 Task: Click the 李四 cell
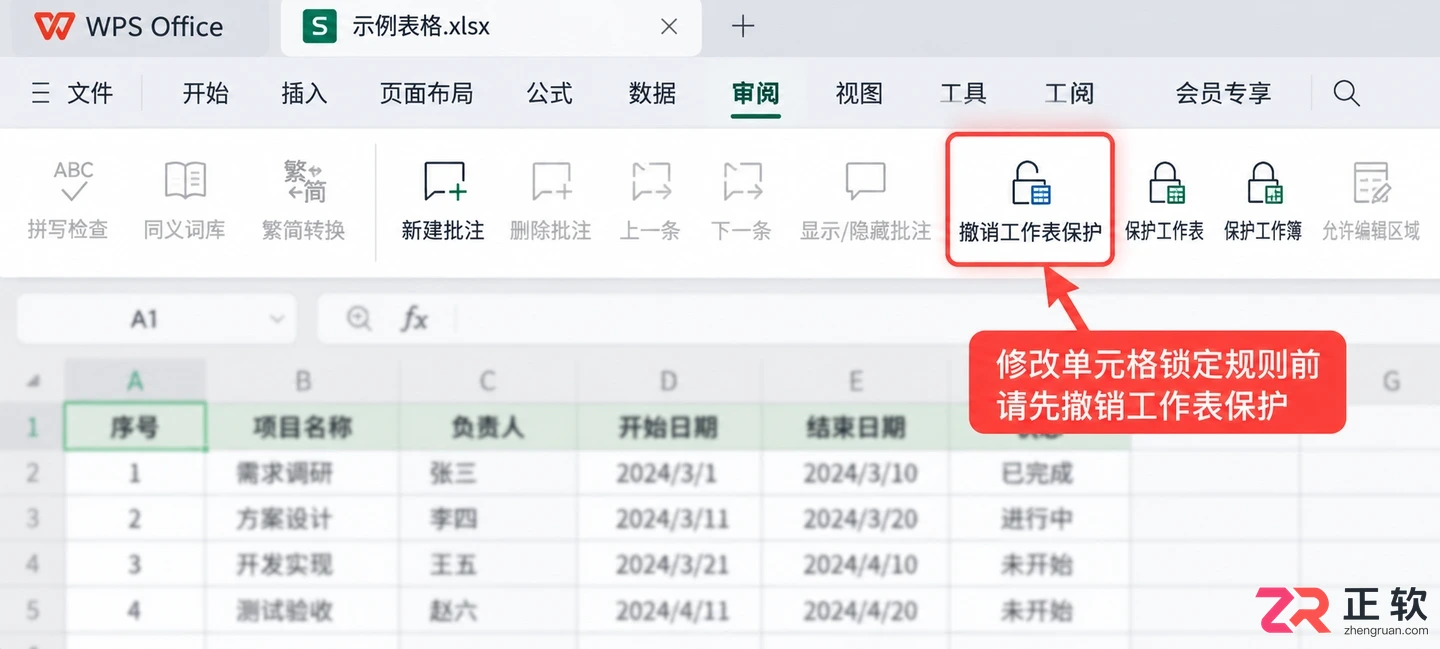(x=487, y=519)
